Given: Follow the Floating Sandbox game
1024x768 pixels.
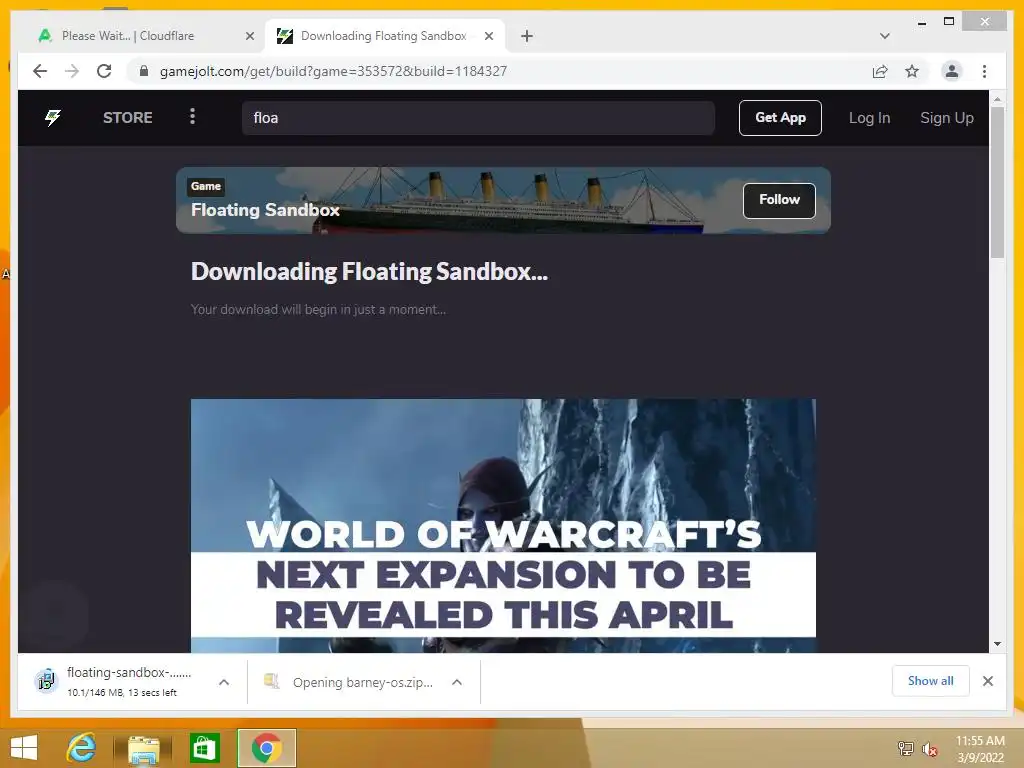Looking at the screenshot, I should tap(779, 200).
